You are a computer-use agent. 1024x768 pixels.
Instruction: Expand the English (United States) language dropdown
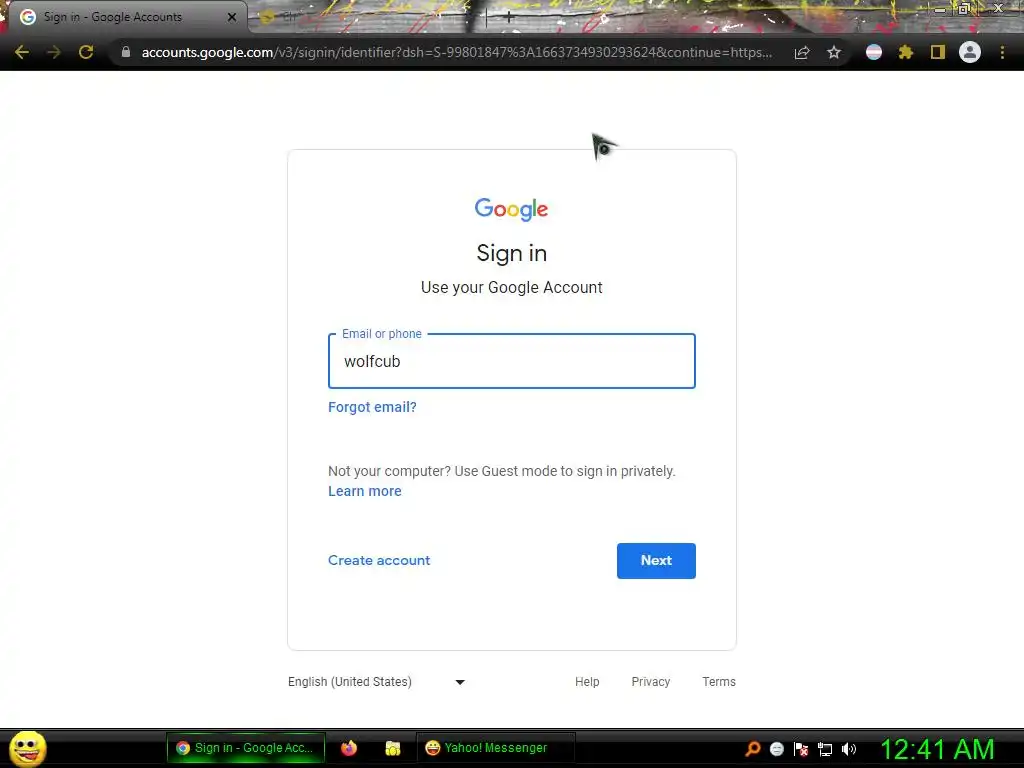click(x=377, y=682)
